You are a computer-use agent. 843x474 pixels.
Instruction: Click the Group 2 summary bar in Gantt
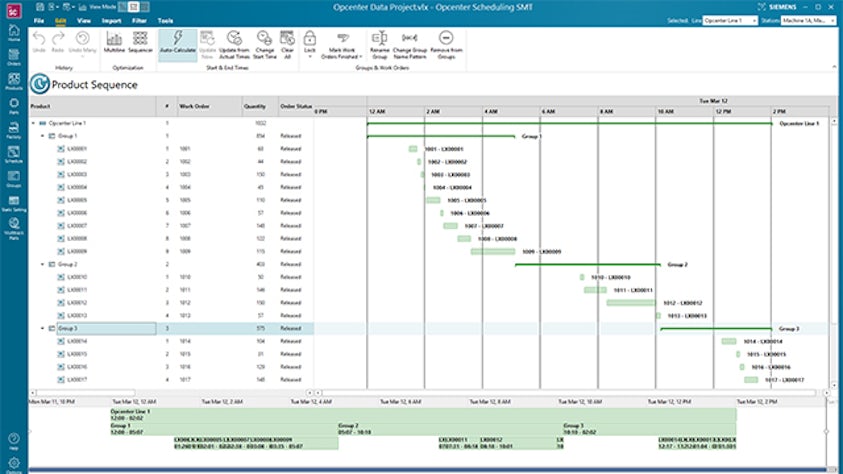pos(588,264)
